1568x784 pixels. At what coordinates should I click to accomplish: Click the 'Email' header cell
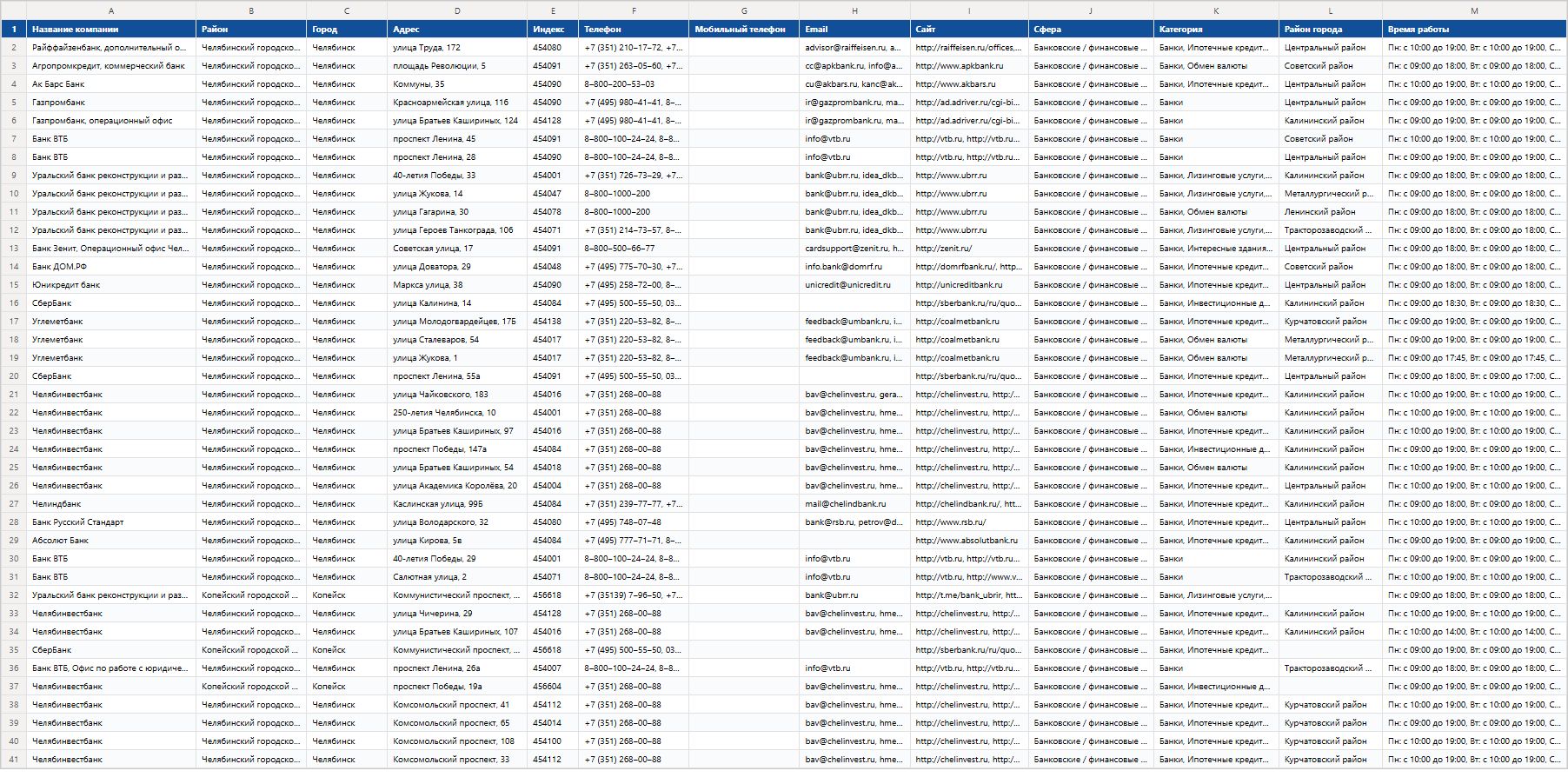[855, 30]
